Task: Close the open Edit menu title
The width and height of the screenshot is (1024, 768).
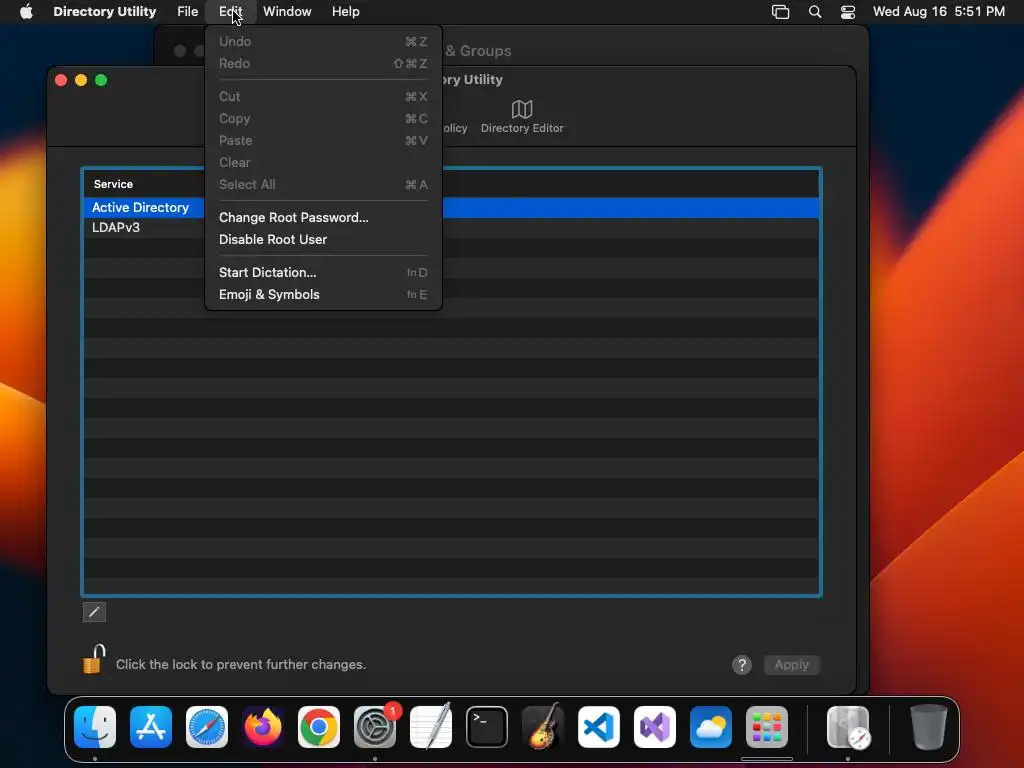Action: point(231,12)
